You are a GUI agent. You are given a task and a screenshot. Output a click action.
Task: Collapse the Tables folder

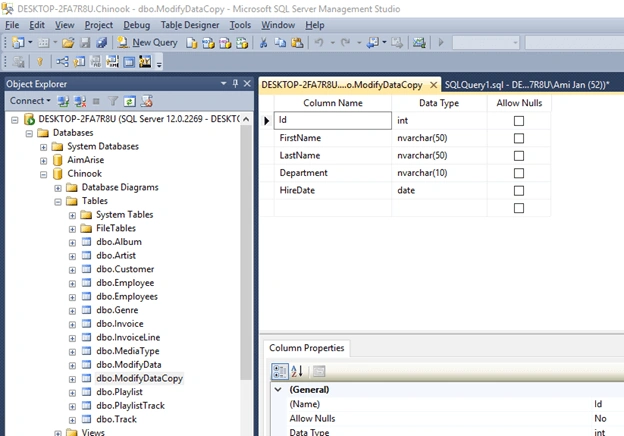click(x=58, y=202)
